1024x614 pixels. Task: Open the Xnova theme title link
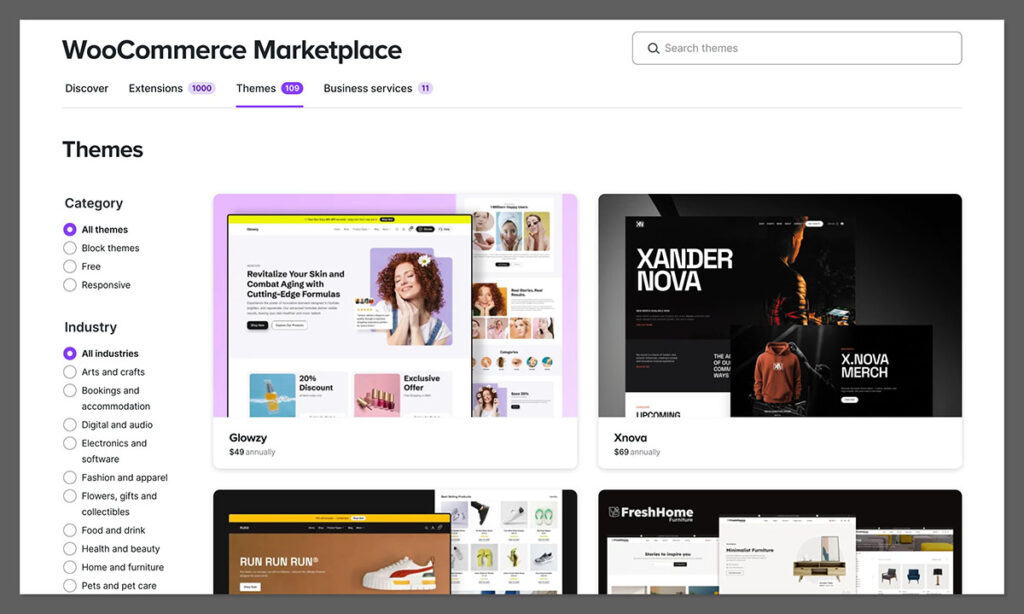629,438
